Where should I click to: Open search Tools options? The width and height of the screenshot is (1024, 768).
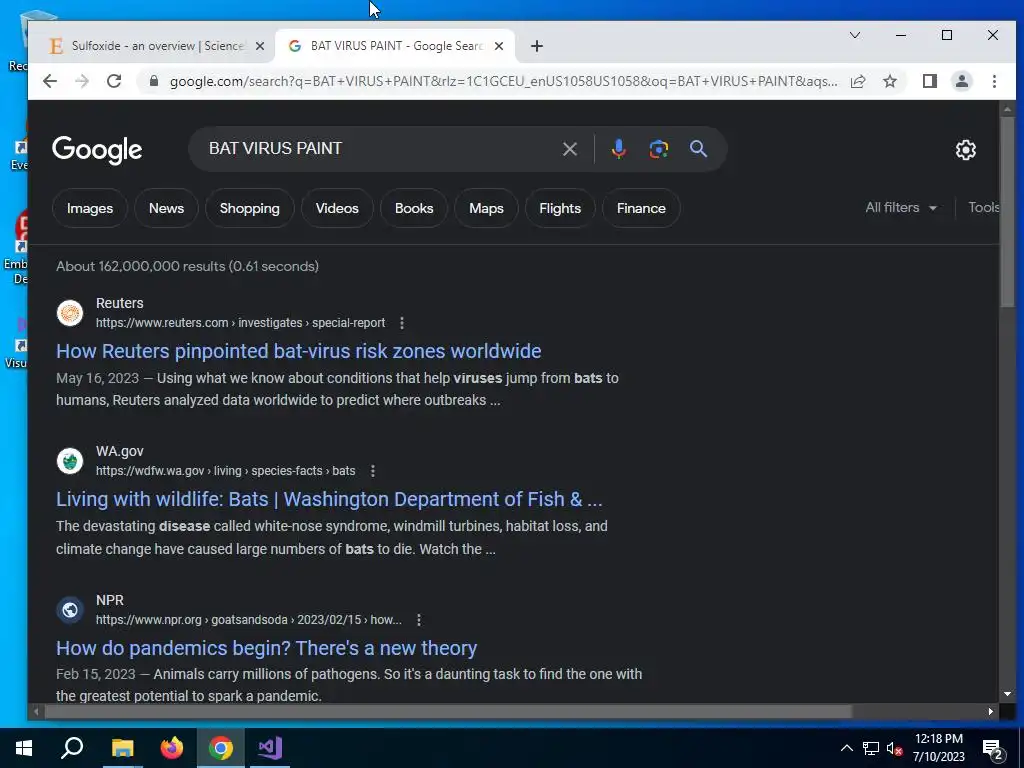983,208
